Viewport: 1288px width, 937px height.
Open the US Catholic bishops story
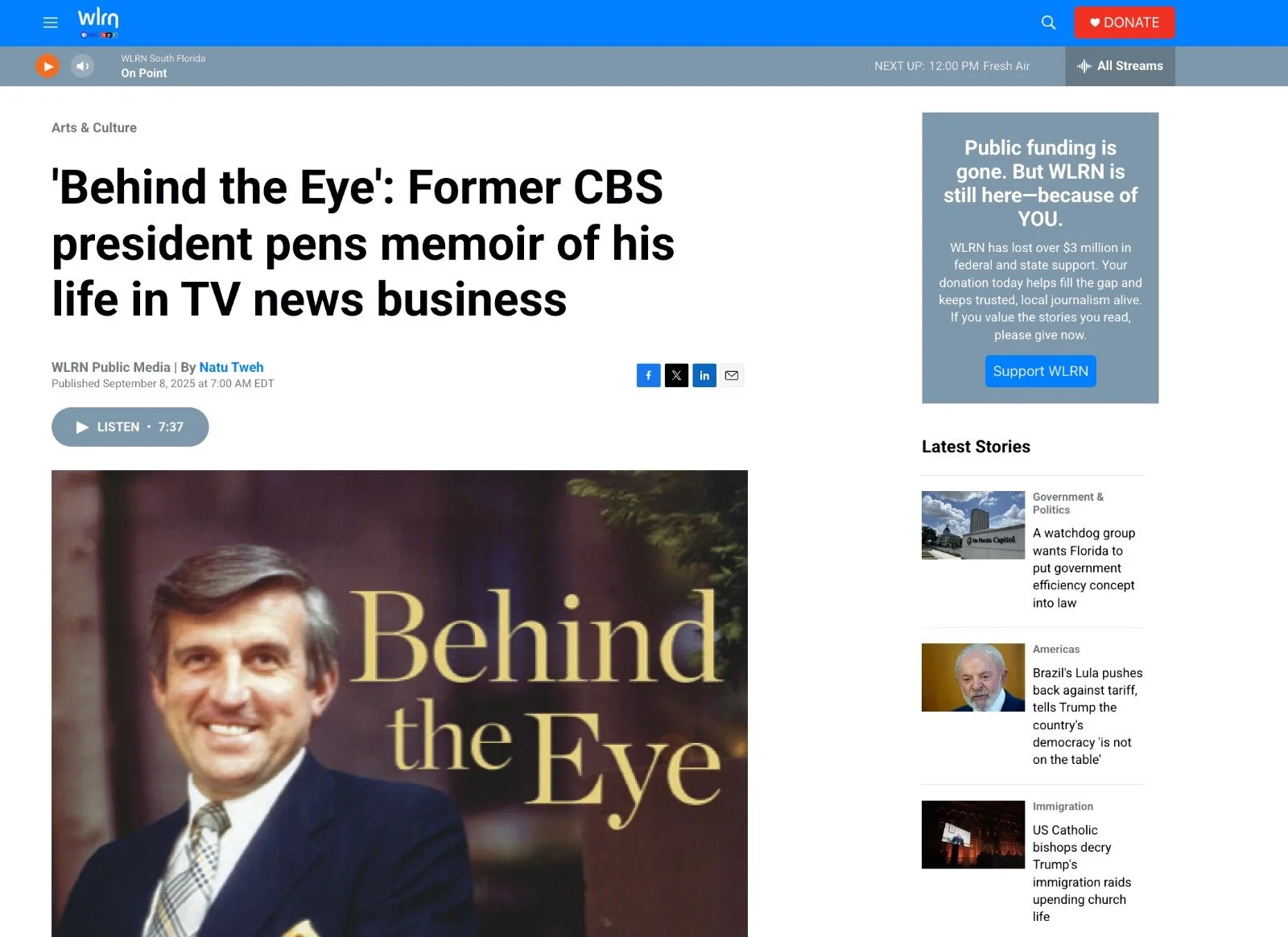tap(1081, 873)
